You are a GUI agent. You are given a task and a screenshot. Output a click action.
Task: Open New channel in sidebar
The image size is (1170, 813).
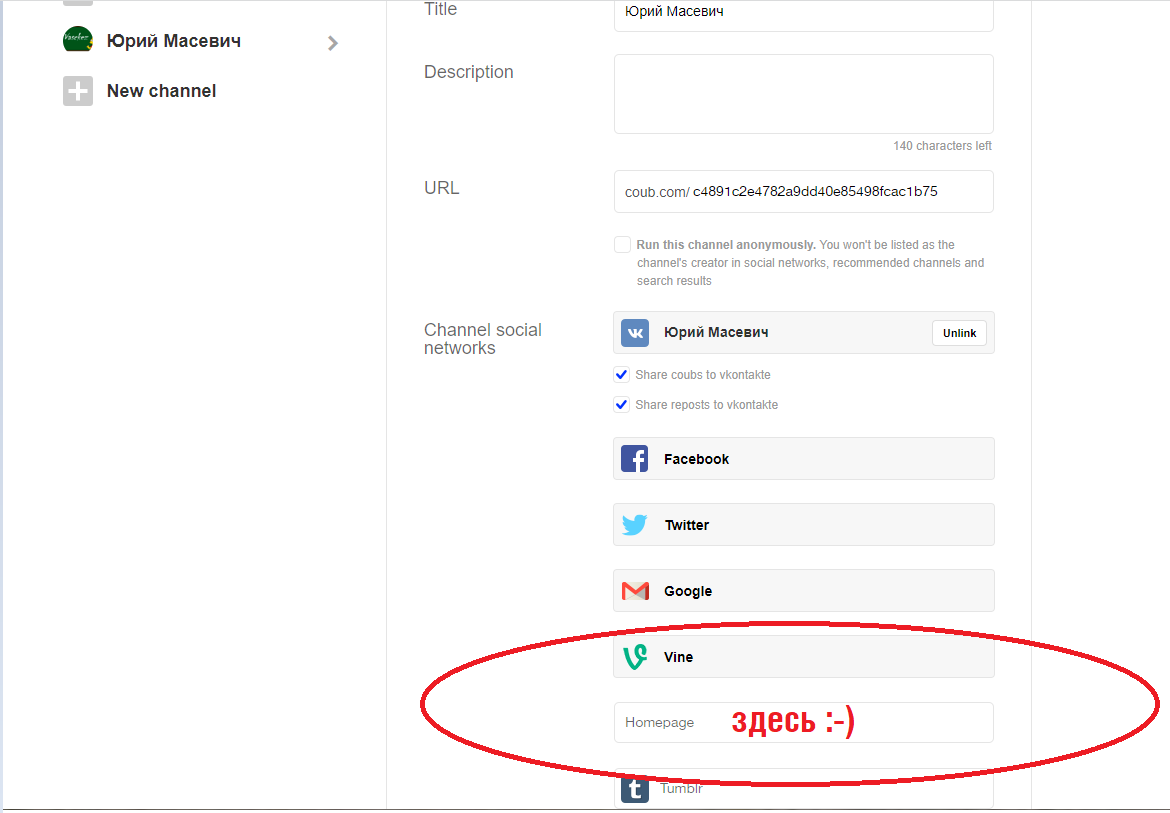click(161, 91)
